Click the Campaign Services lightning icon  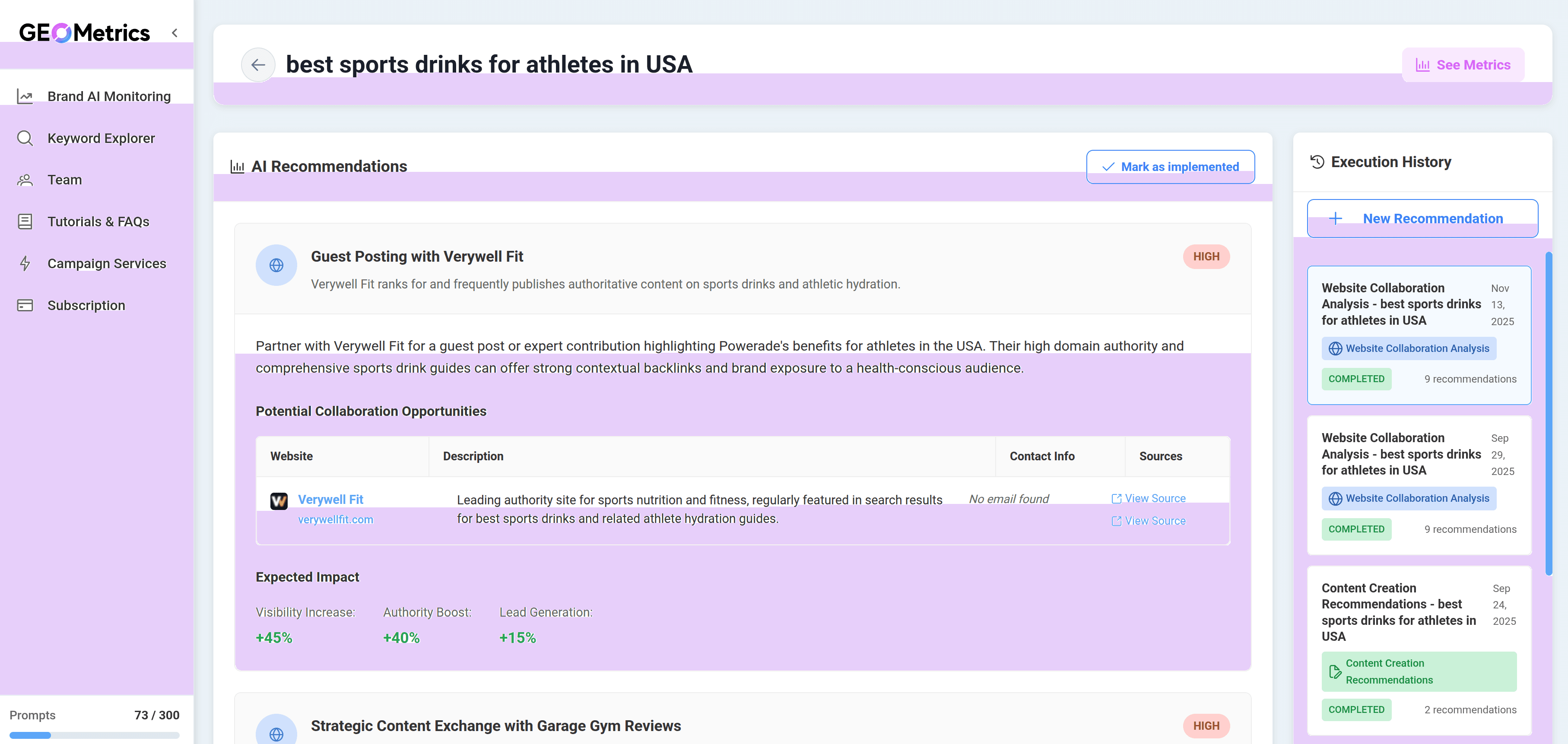click(x=25, y=263)
